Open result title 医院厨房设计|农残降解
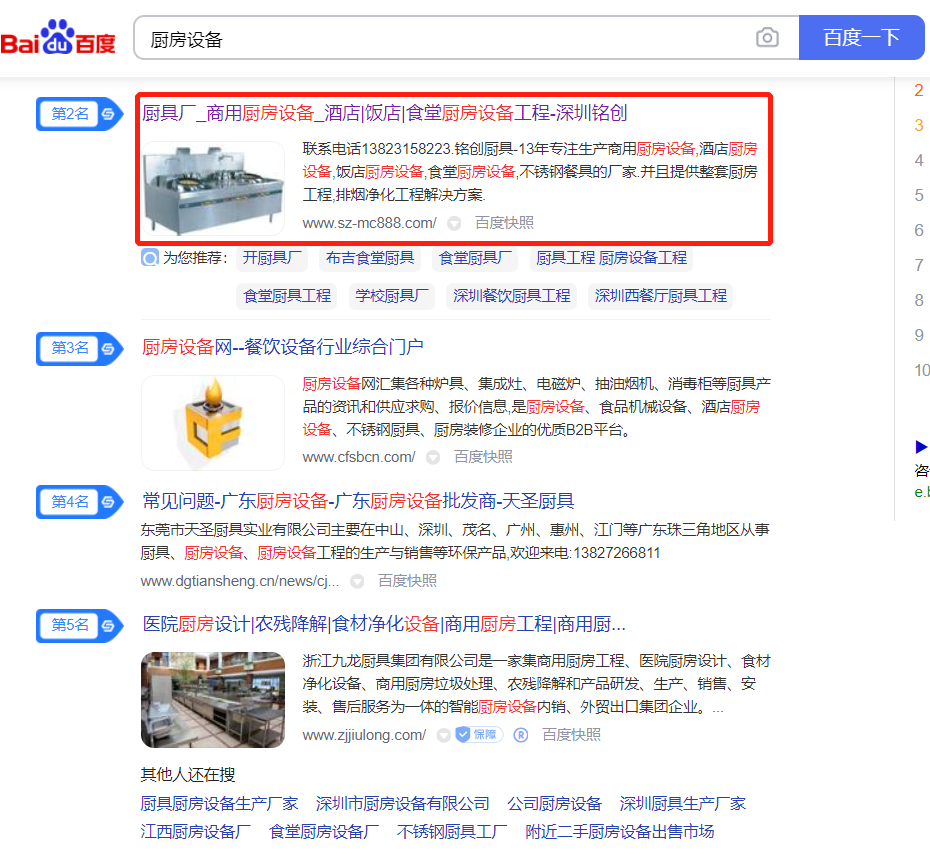 pos(384,624)
